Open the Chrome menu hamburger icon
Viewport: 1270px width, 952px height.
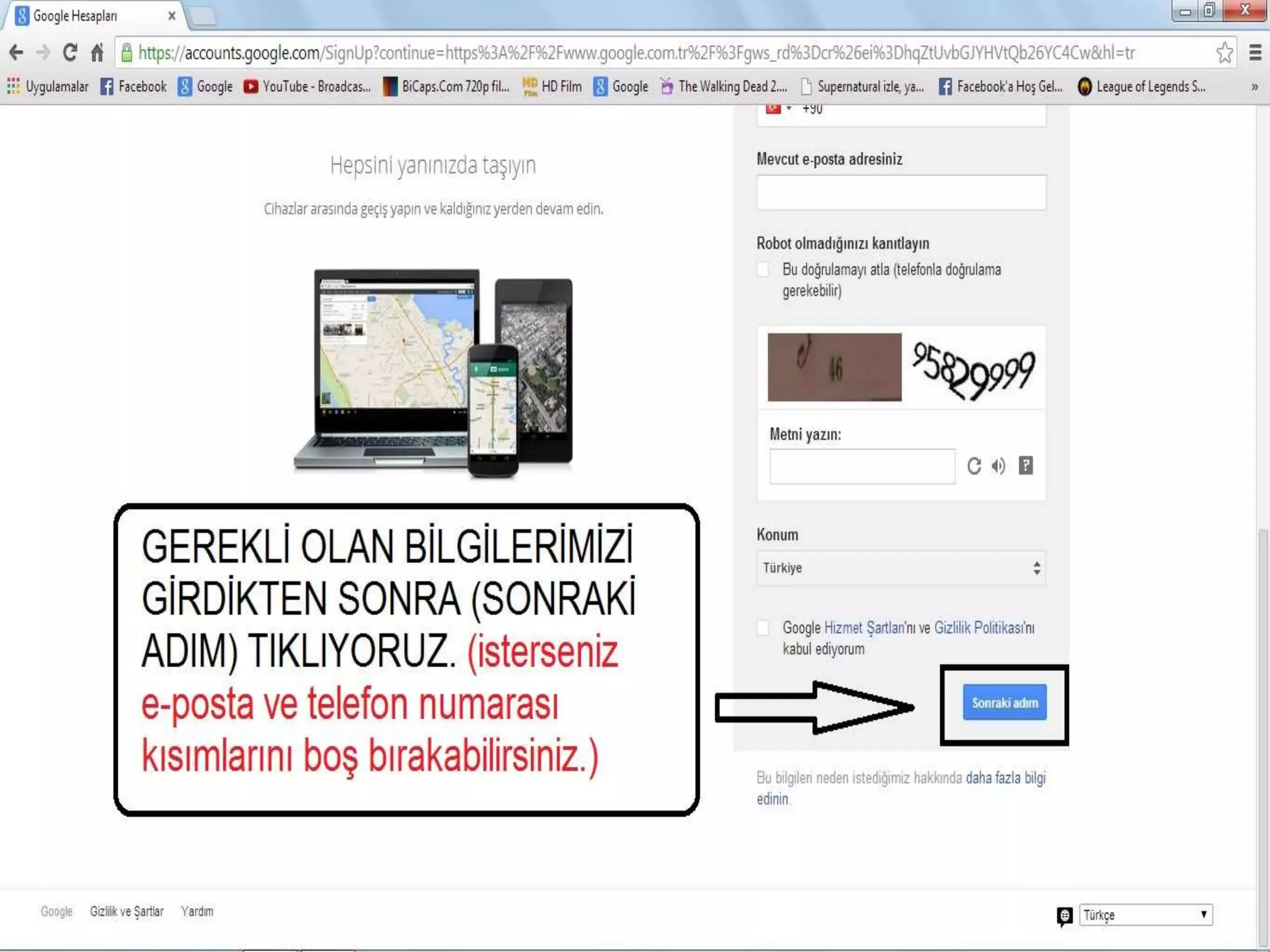point(1255,53)
